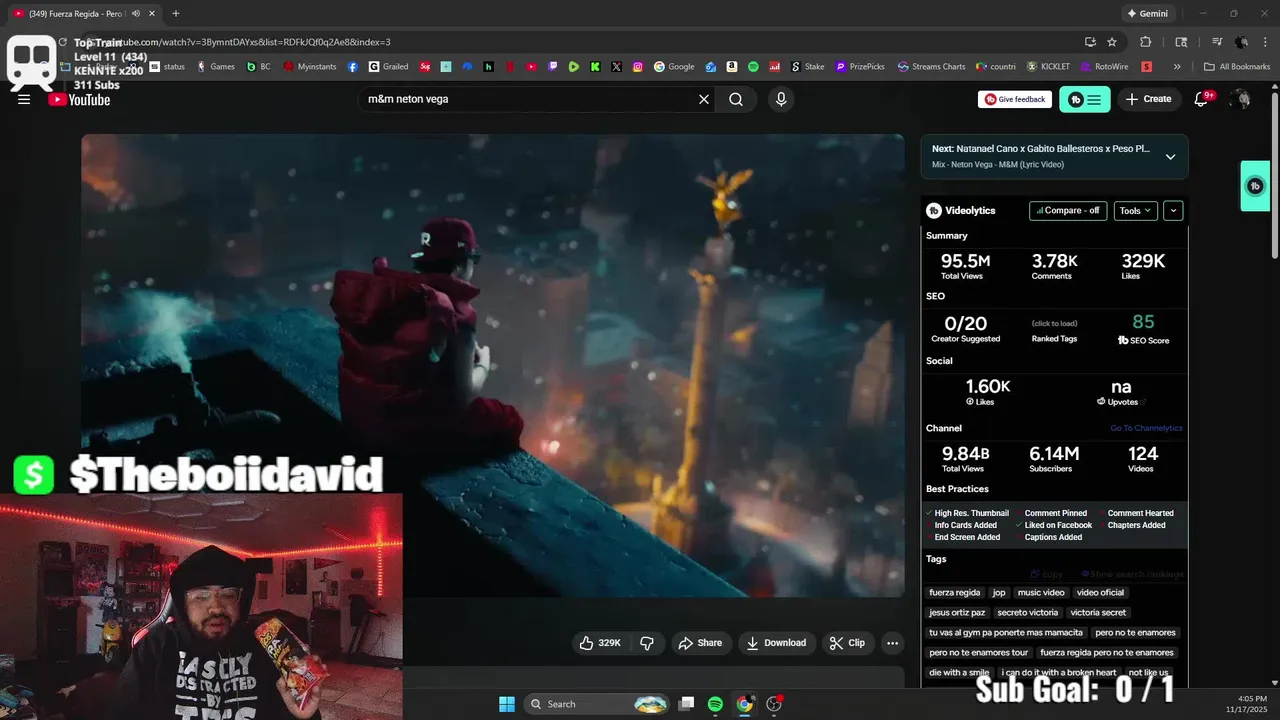Like the video showing 329K
Image resolution: width=1280 pixels, height=720 pixels.
(x=599, y=643)
